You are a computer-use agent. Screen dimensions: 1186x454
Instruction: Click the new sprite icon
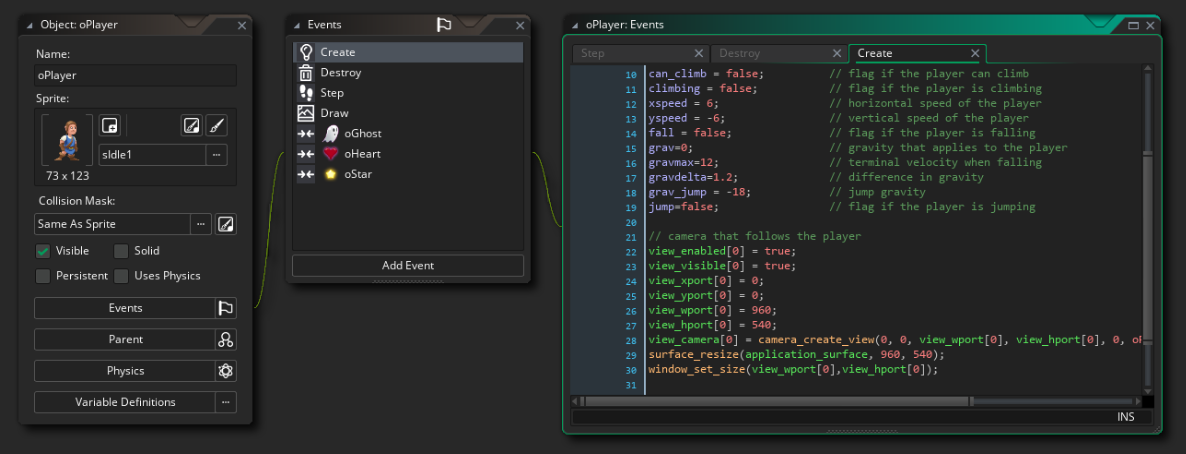(x=111, y=126)
